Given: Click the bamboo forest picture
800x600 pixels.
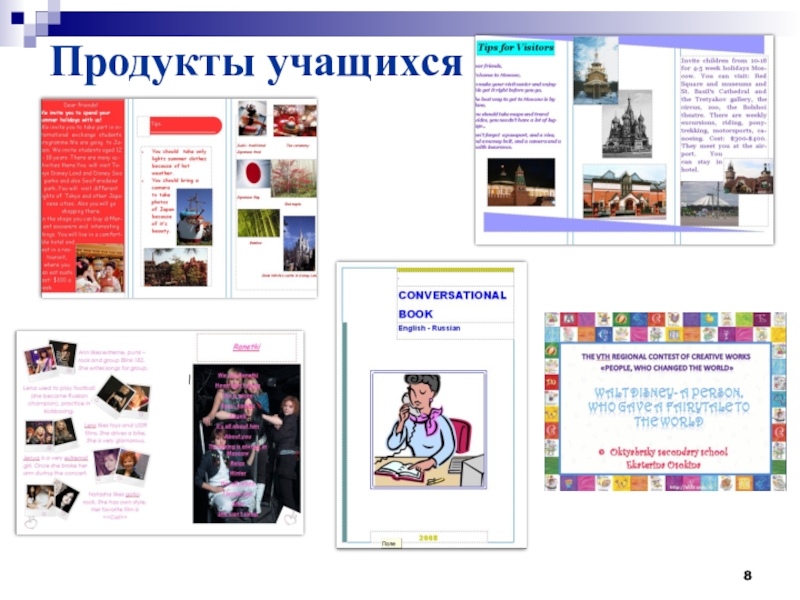Looking at the screenshot, I should point(258,223).
